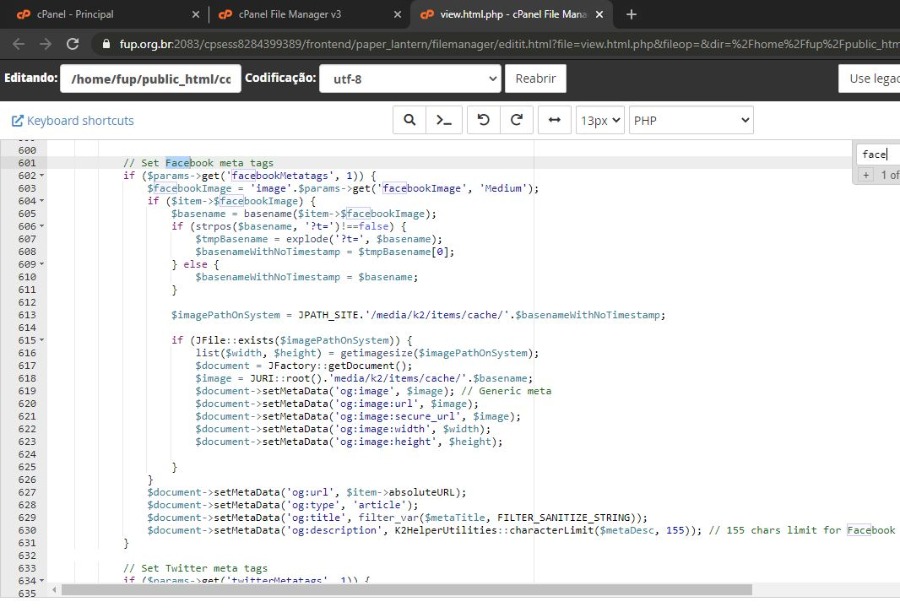Close the cPanel File Manager v3 tab
The width and height of the screenshot is (900, 614).
[397, 14]
